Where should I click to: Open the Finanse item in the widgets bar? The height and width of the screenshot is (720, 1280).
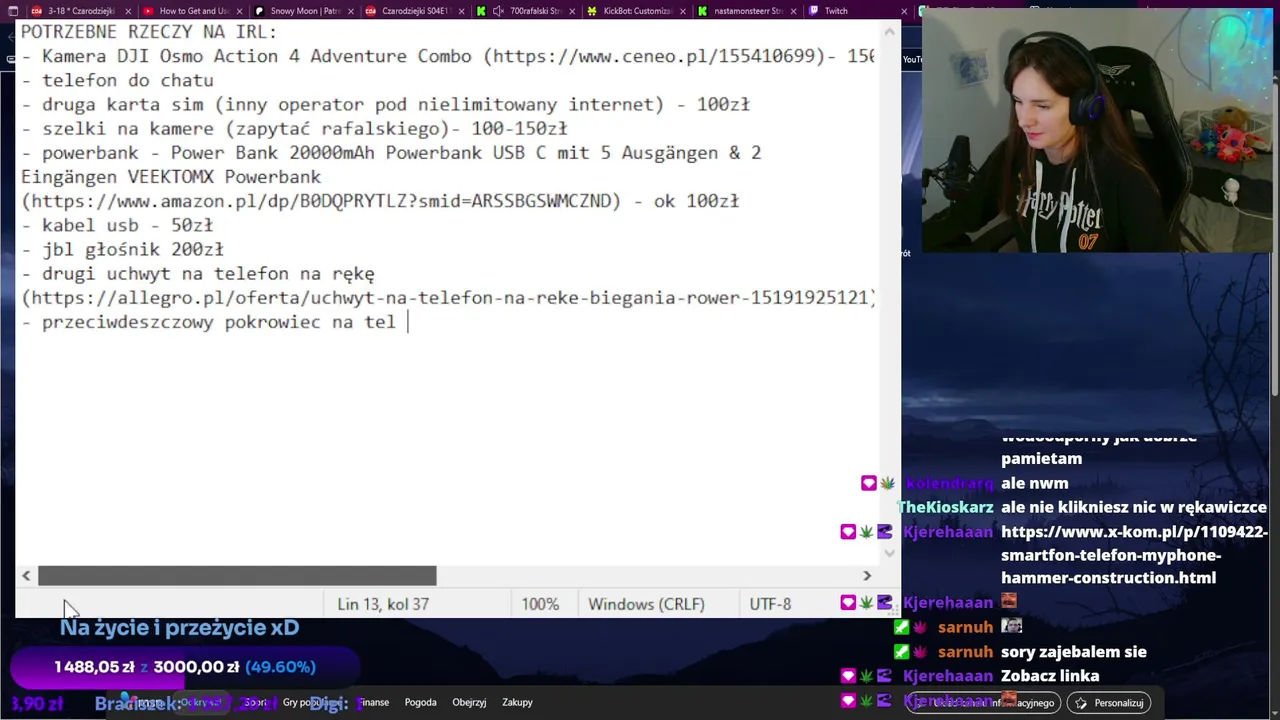click(x=374, y=702)
